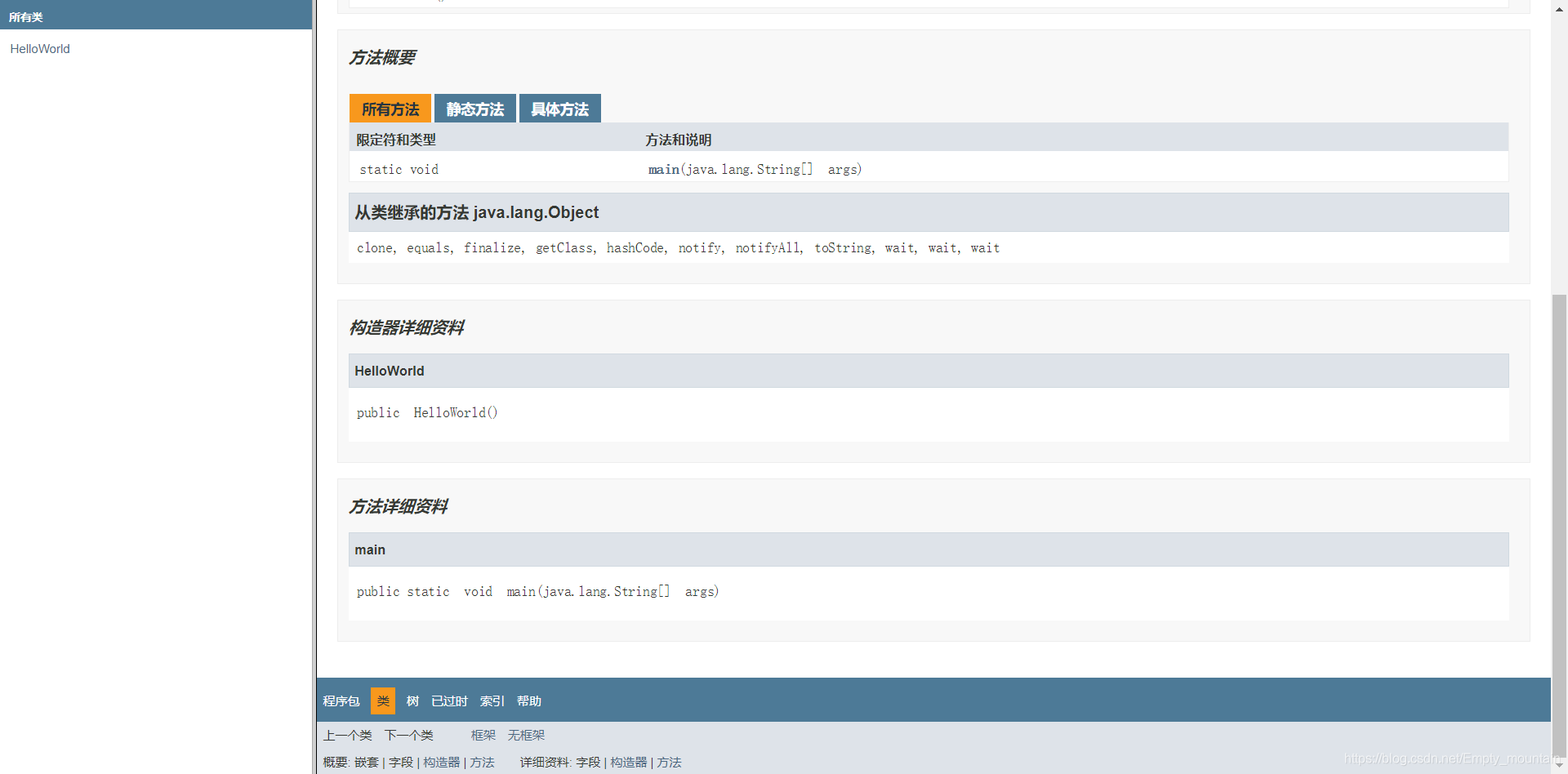Click 无框架 no-frames link
The height and width of the screenshot is (774, 1568).
tap(526, 736)
